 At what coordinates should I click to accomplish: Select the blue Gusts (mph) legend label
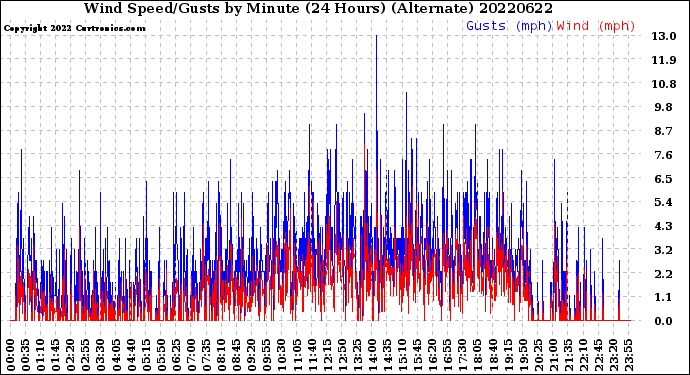pos(509,26)
